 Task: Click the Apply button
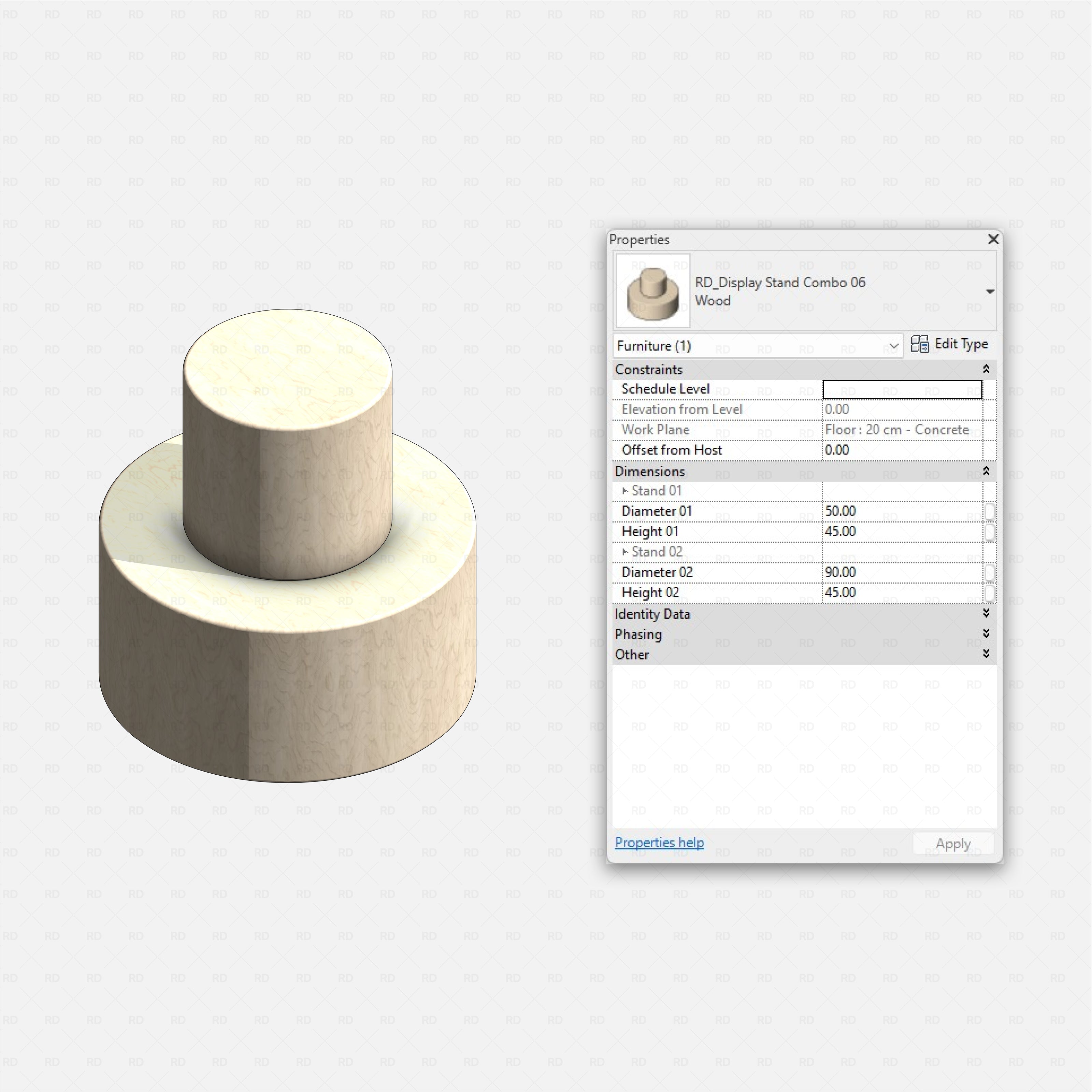pos(953,844)
